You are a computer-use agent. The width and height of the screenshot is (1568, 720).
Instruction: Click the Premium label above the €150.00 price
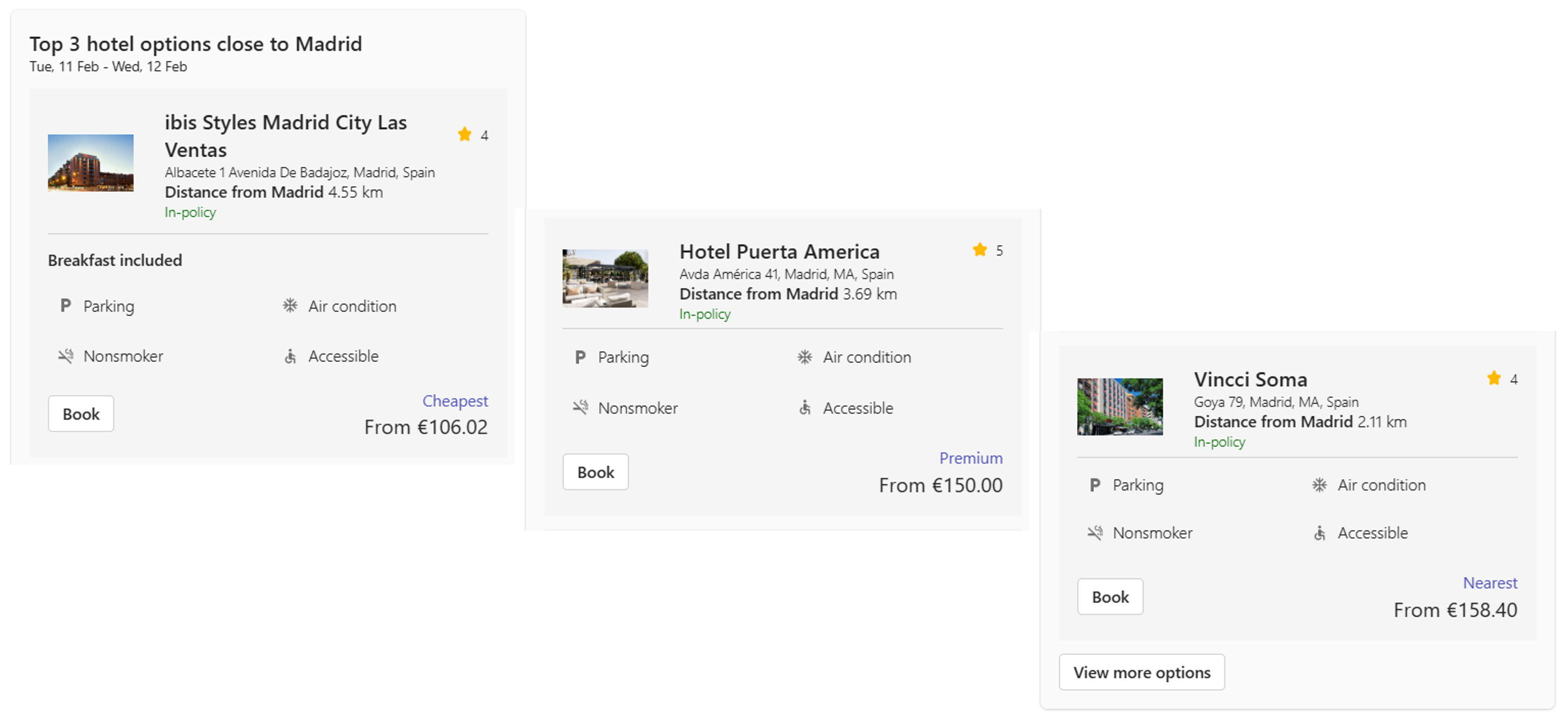click(x=970, y=458)
